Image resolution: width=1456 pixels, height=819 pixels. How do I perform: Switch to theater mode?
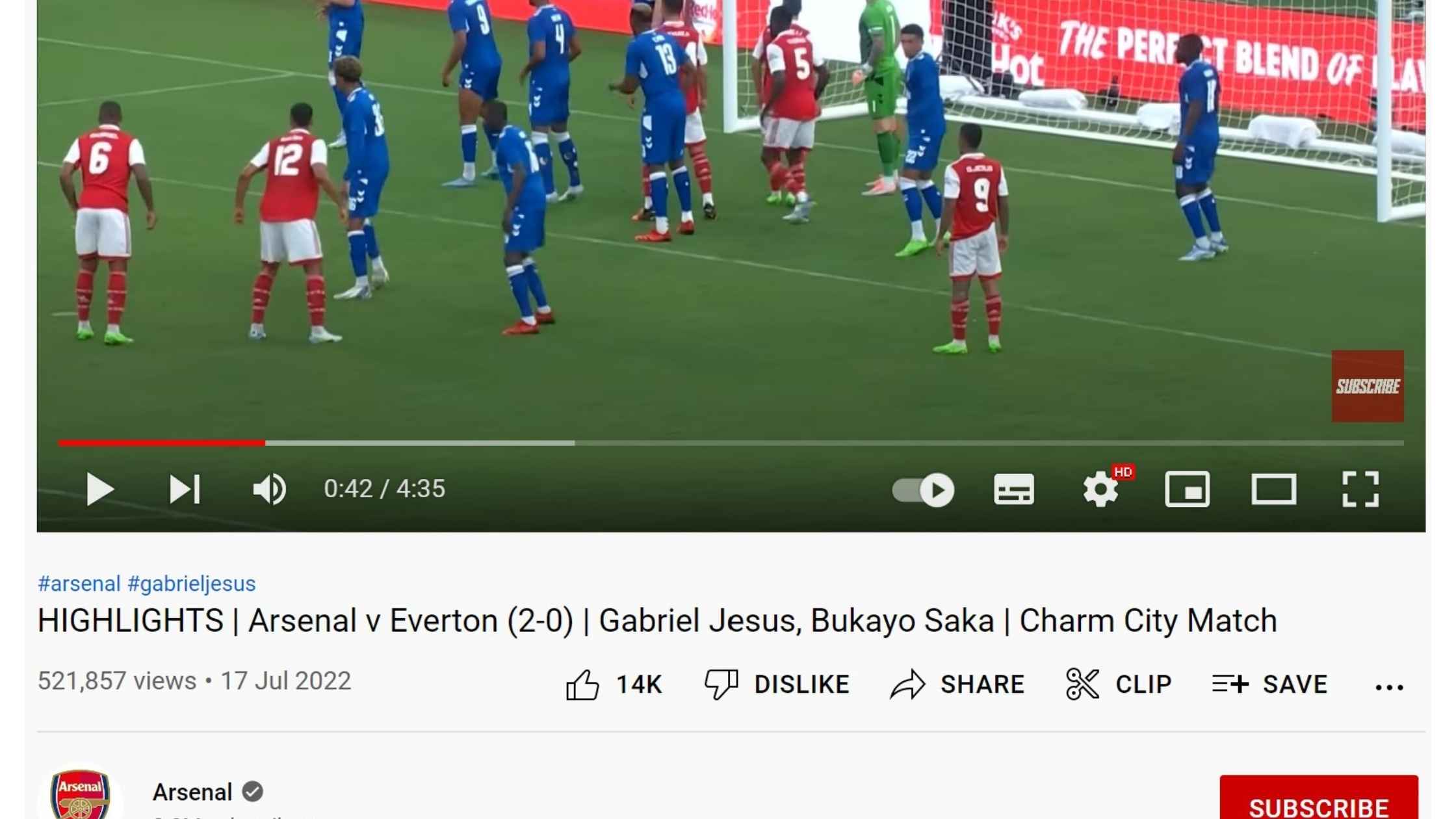[1273, 489]
